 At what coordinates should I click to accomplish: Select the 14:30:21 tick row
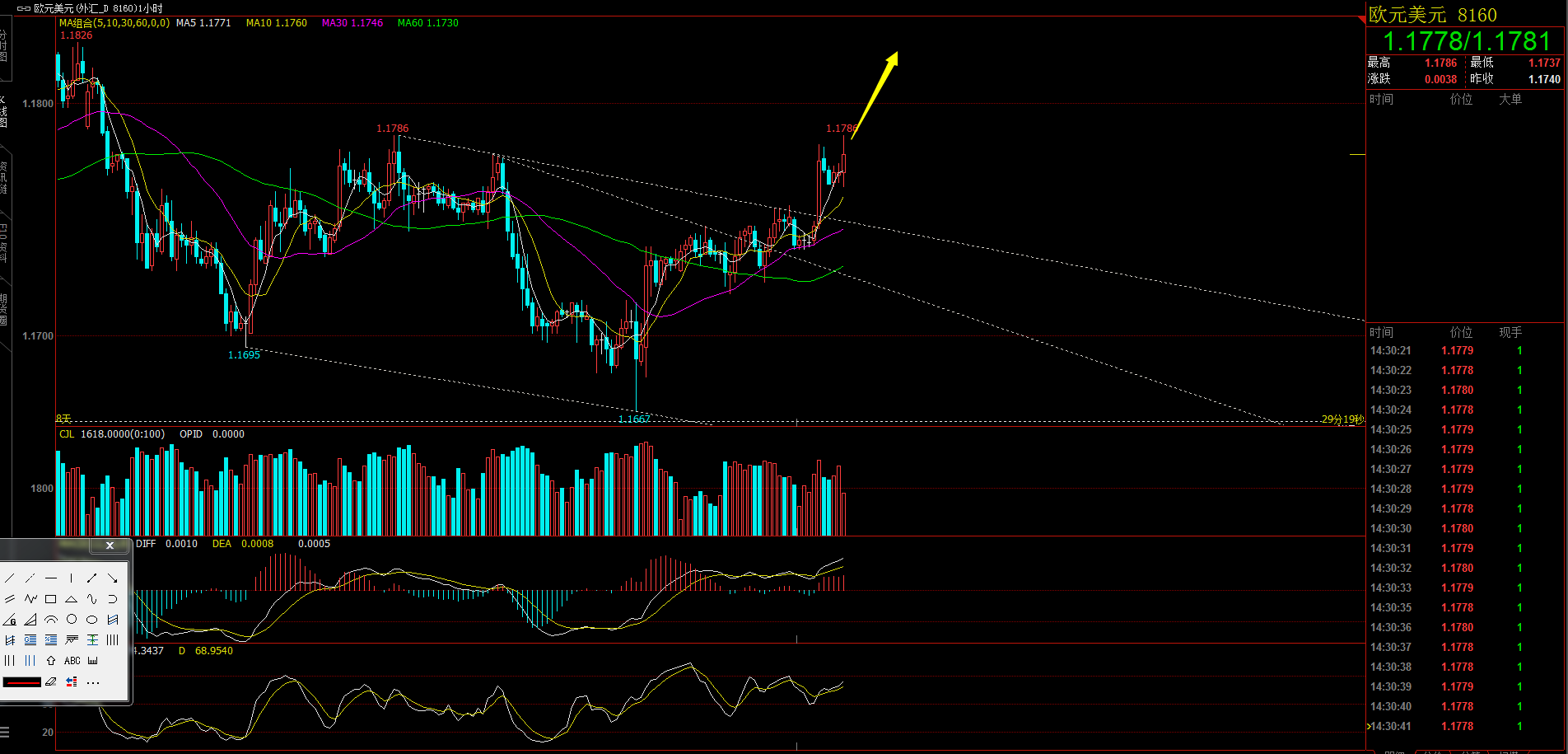(1466, 350)
